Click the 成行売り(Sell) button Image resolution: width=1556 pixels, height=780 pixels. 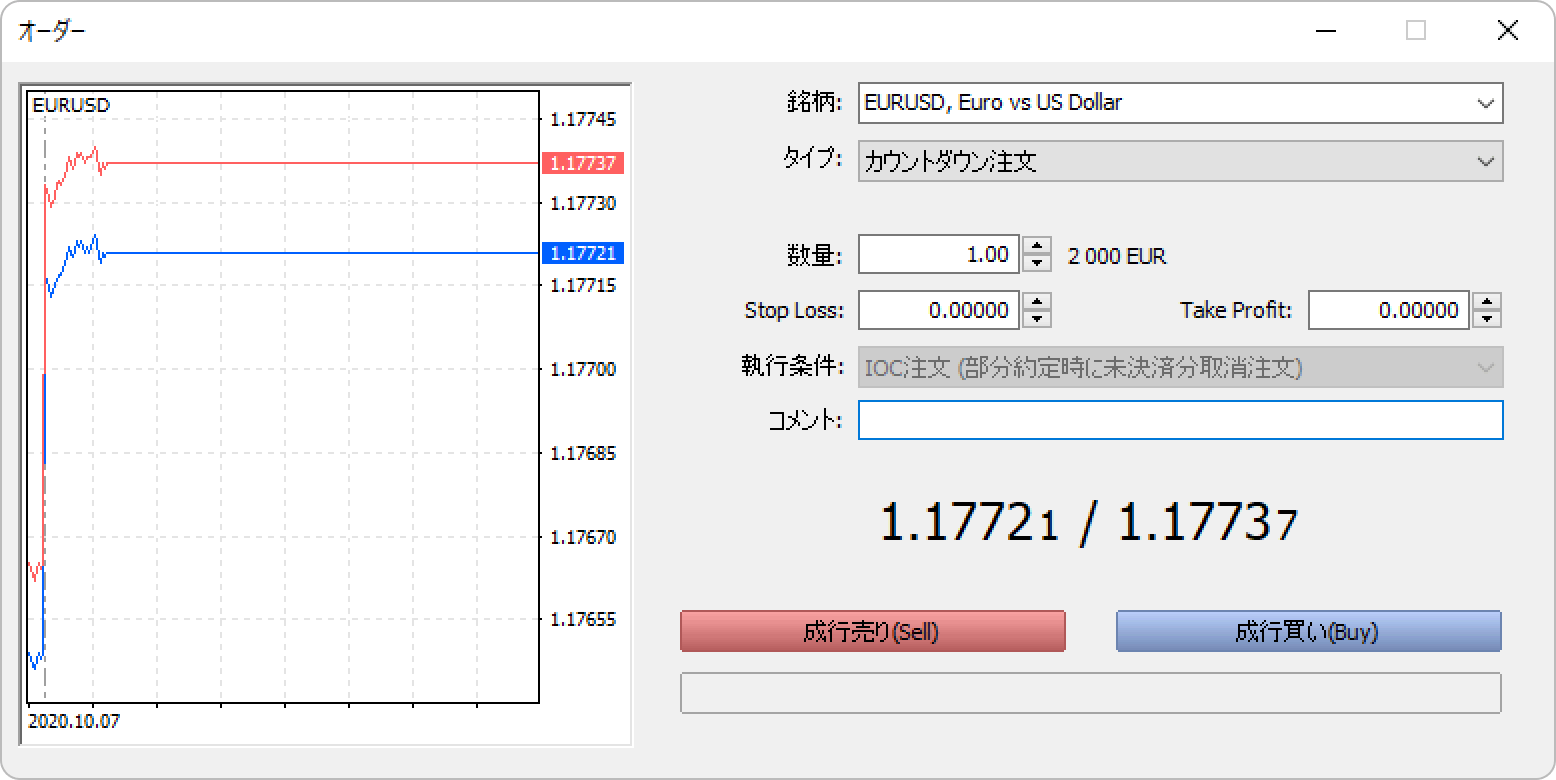pos(872,631)
